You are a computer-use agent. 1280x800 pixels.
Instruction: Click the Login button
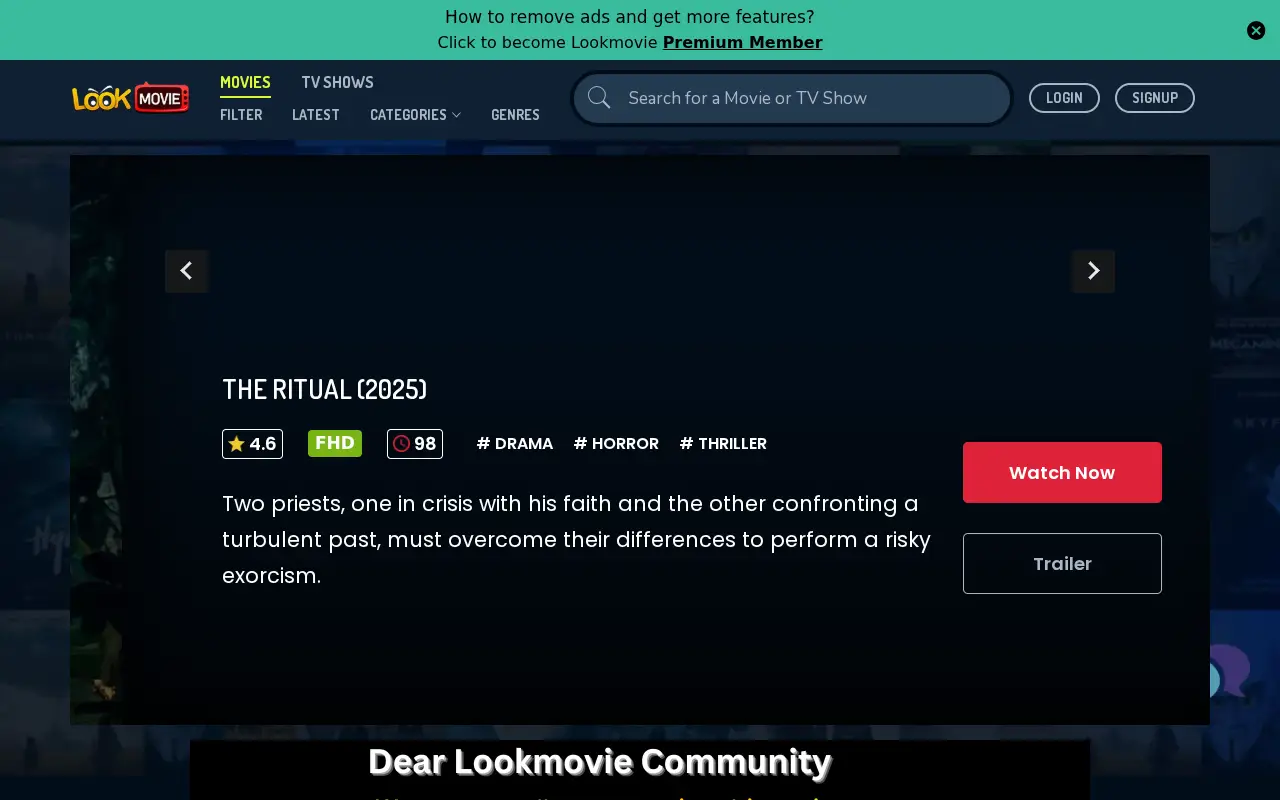pos(1064,98)
